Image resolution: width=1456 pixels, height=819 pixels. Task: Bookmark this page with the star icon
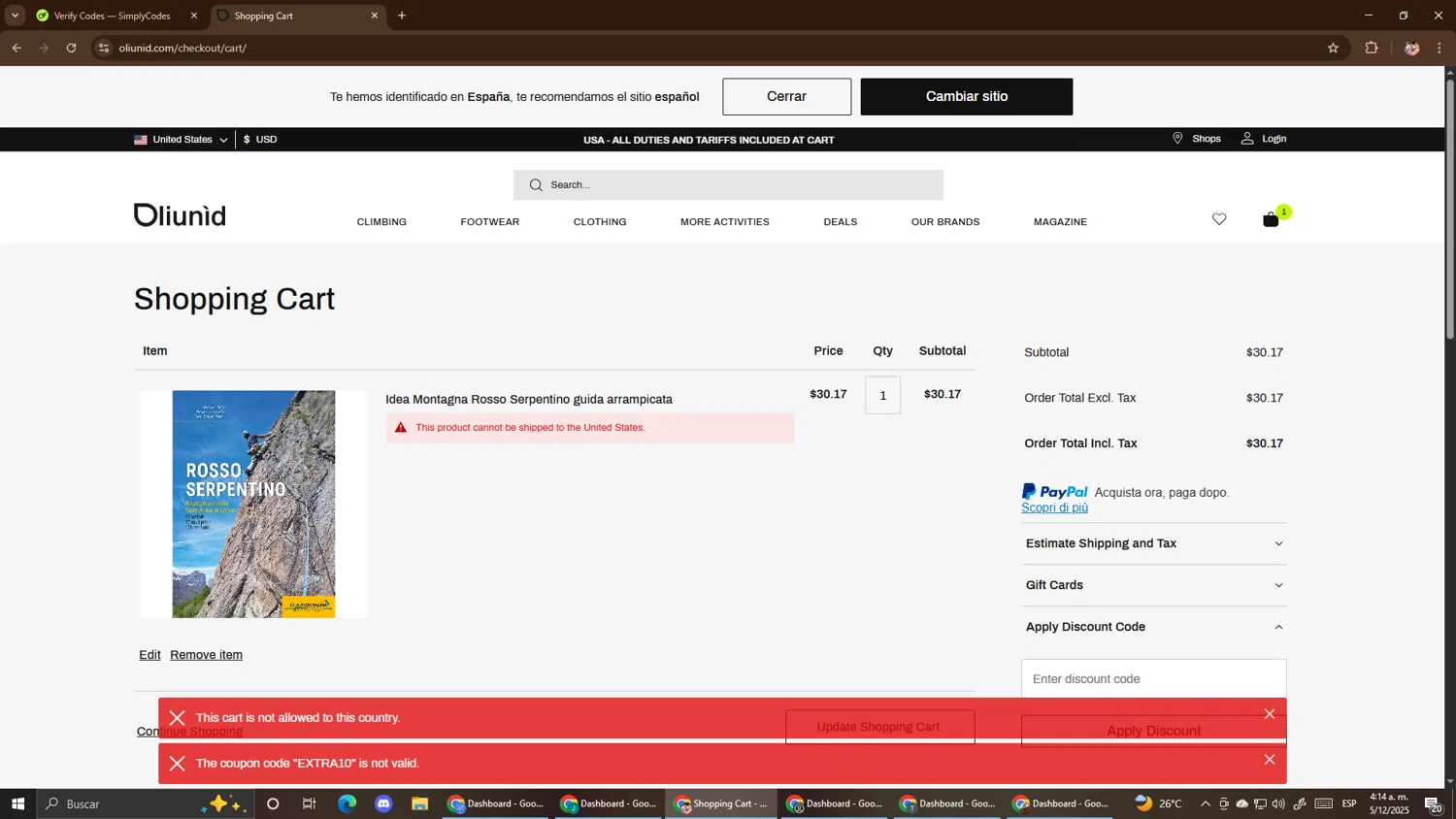(x=1333, y=48)
